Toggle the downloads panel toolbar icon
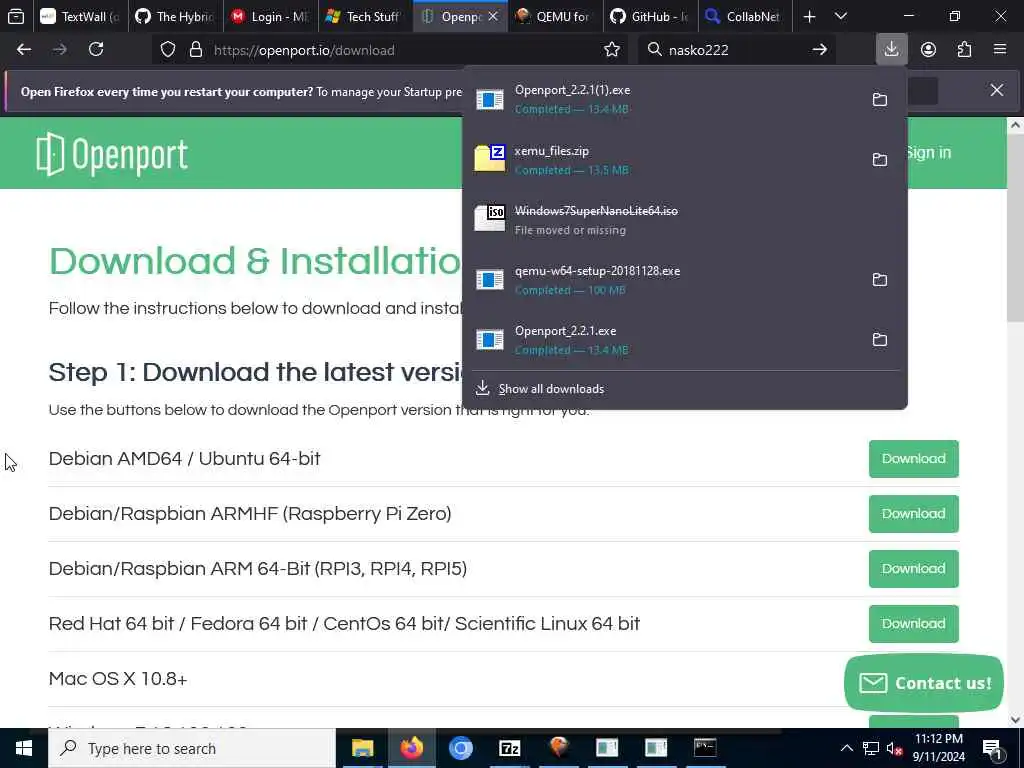The height and width of the screenshot is (768, 1024). (891, 50)
